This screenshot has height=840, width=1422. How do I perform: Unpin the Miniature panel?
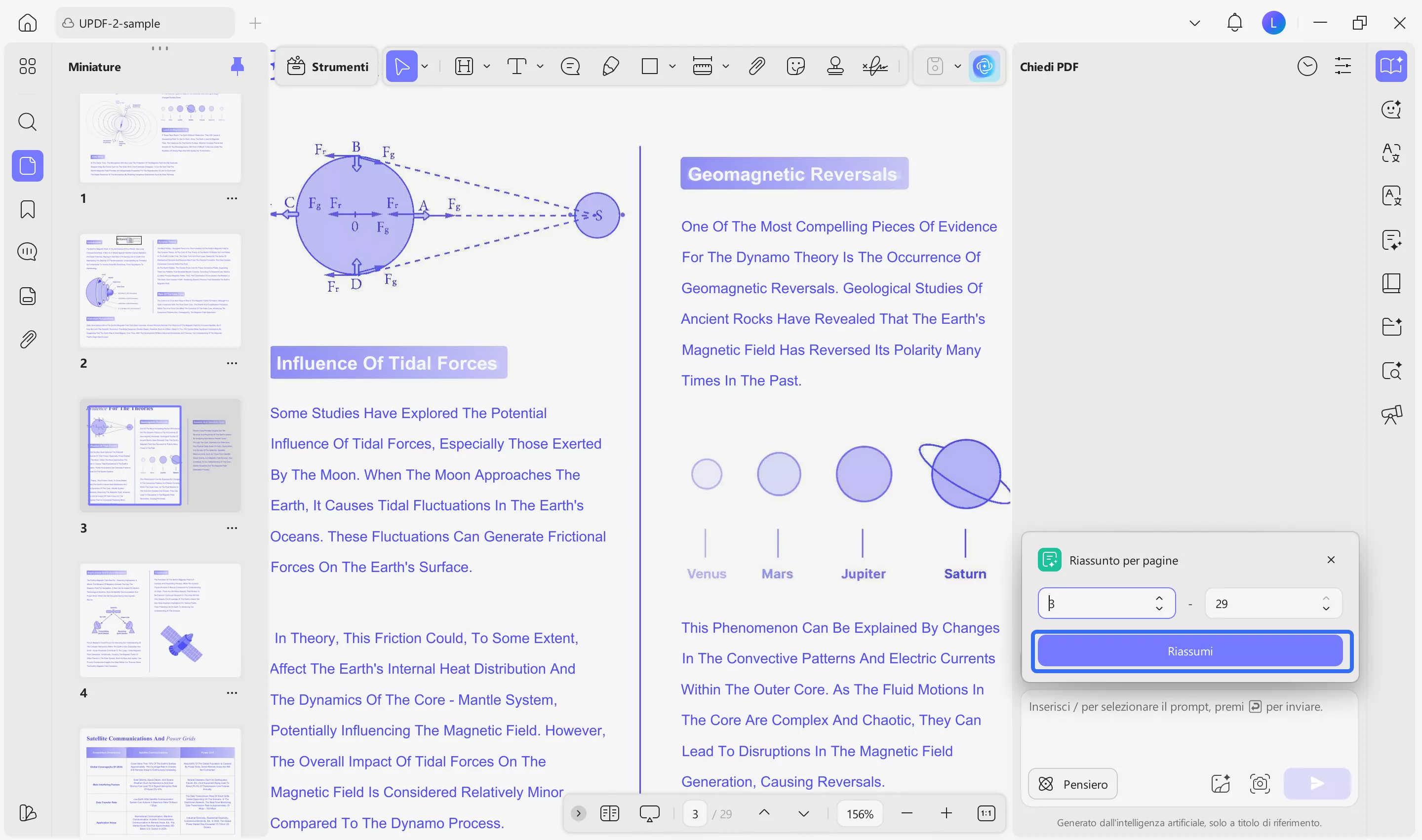[237, 66]
